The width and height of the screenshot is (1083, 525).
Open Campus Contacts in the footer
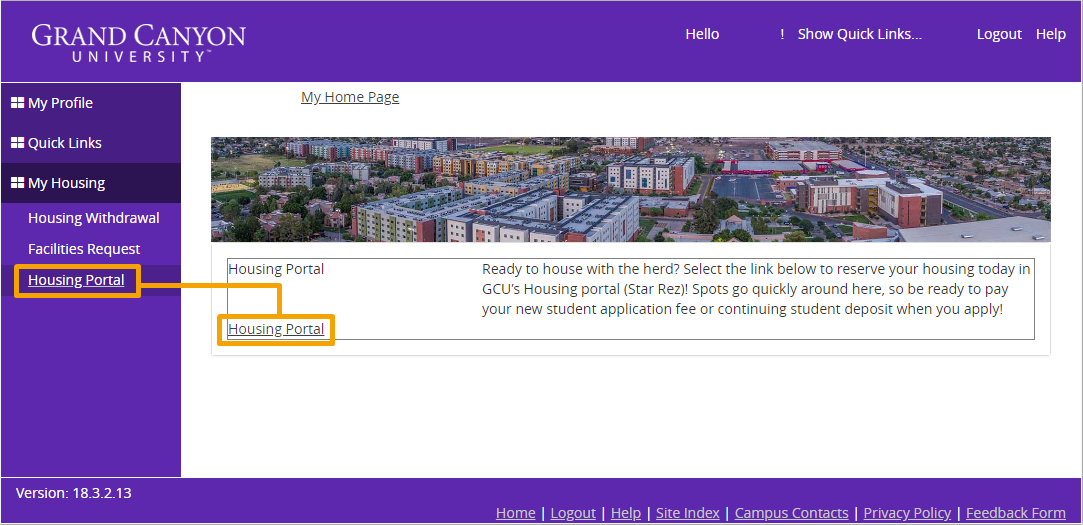792,513
